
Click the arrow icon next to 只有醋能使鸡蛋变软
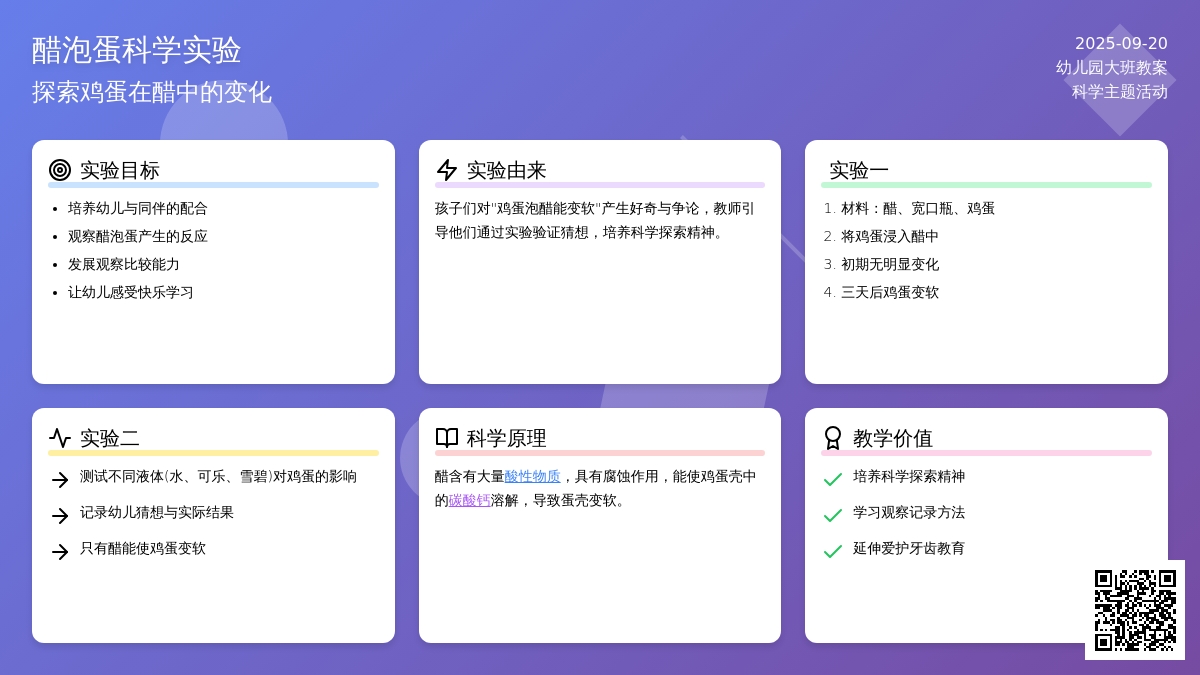pos(60,552)
